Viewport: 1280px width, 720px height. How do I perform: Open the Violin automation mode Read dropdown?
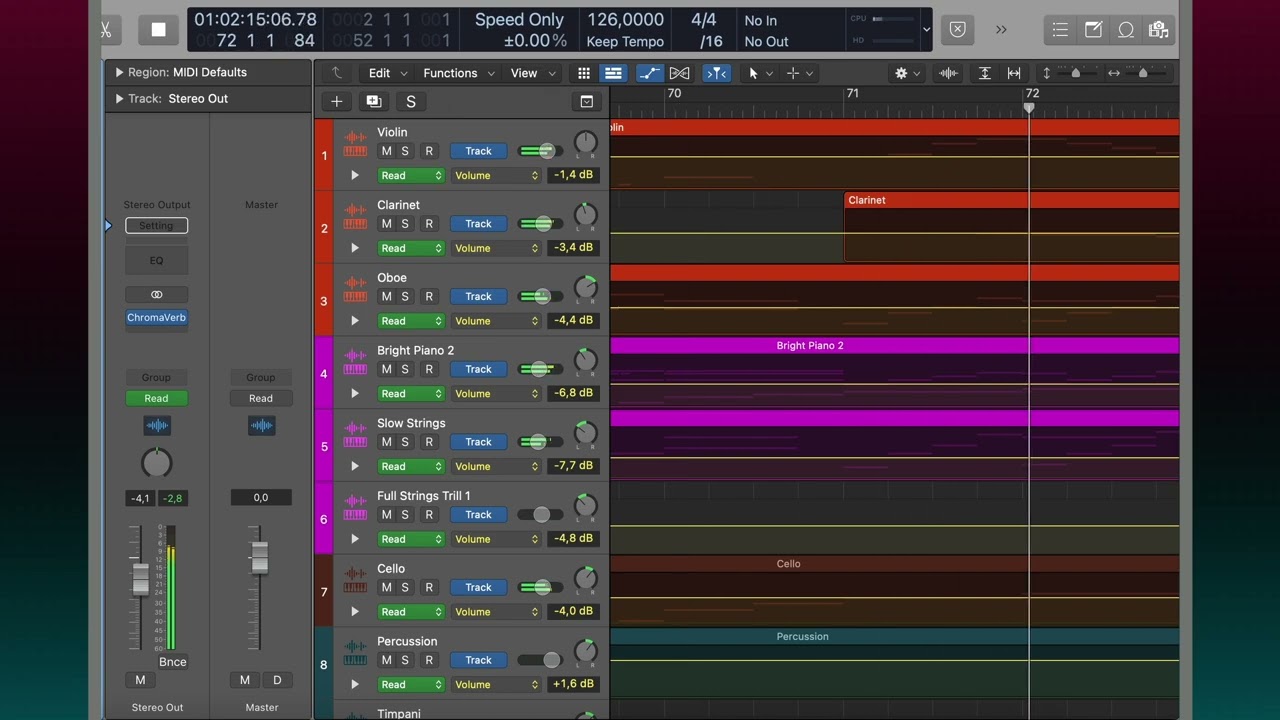pyautogui.click(x=410, y=176)
